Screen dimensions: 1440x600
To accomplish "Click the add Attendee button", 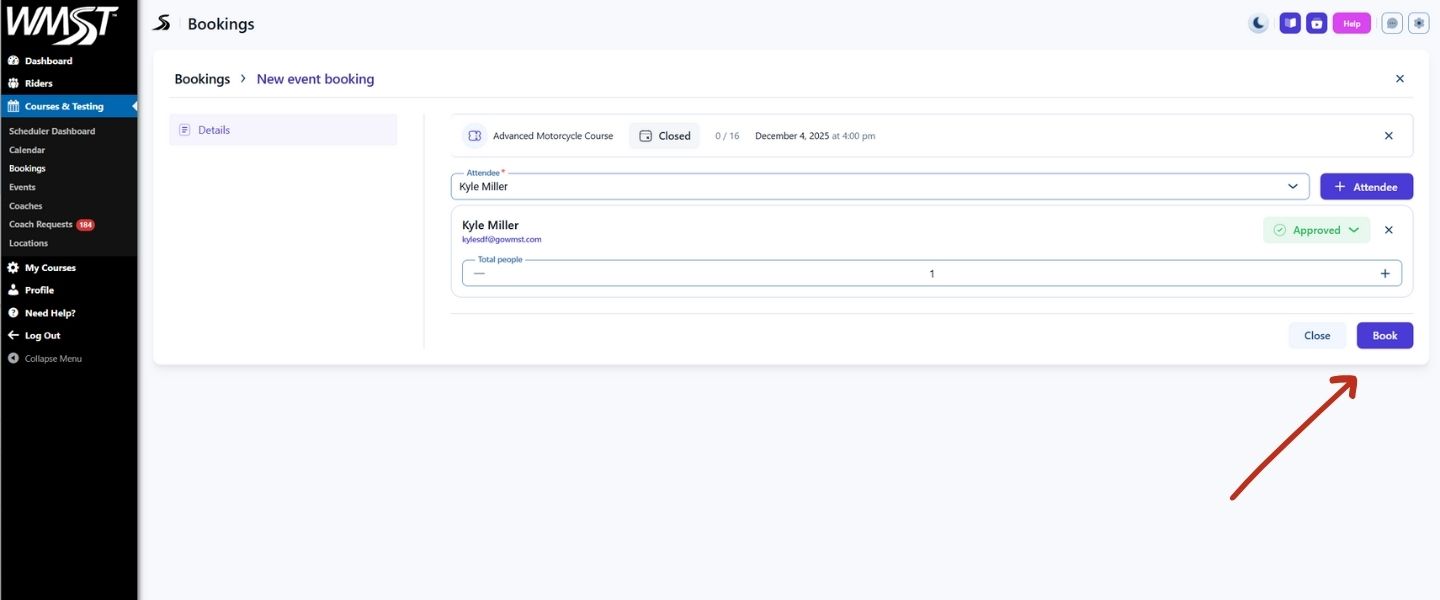I will tap(1366, 187).
